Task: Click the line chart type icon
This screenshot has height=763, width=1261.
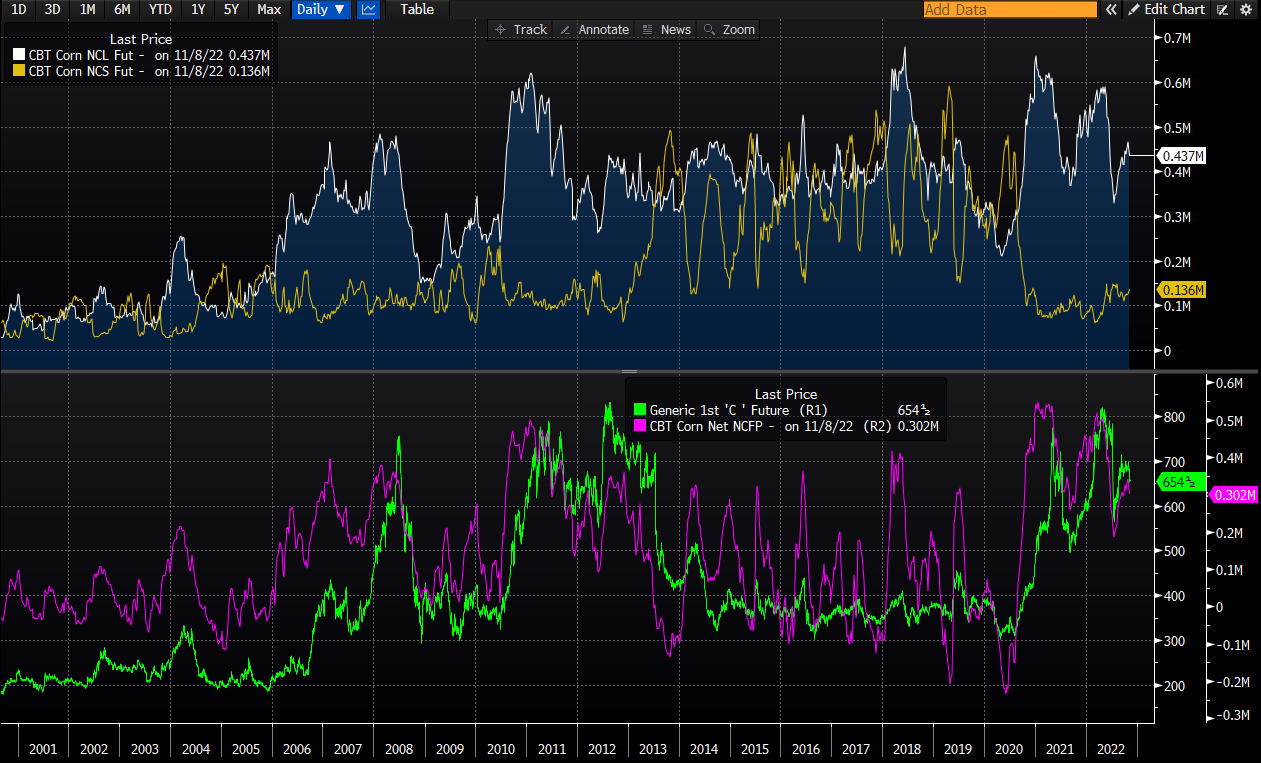Action: pos(369,9)
